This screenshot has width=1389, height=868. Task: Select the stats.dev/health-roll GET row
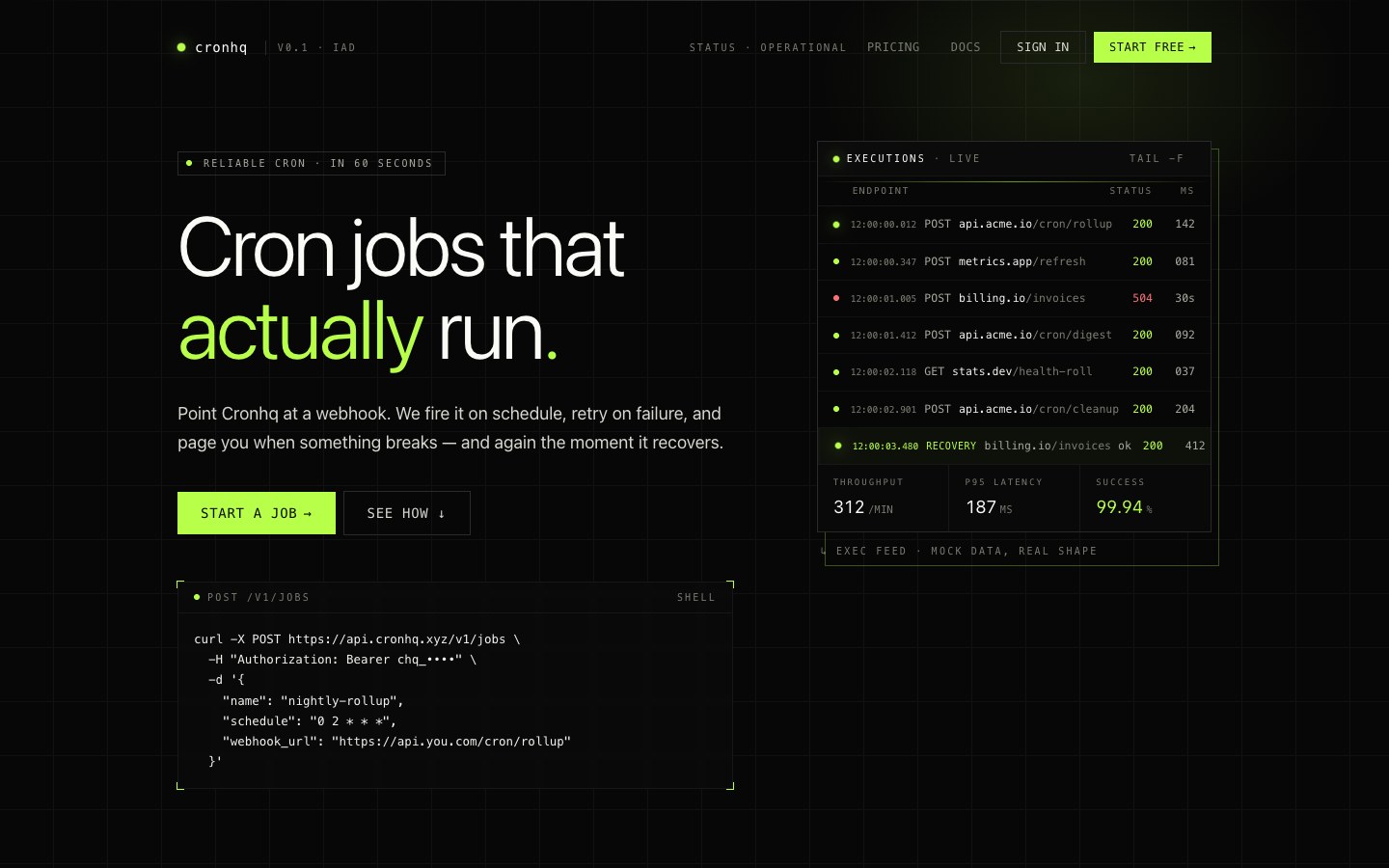[1014, 372]
